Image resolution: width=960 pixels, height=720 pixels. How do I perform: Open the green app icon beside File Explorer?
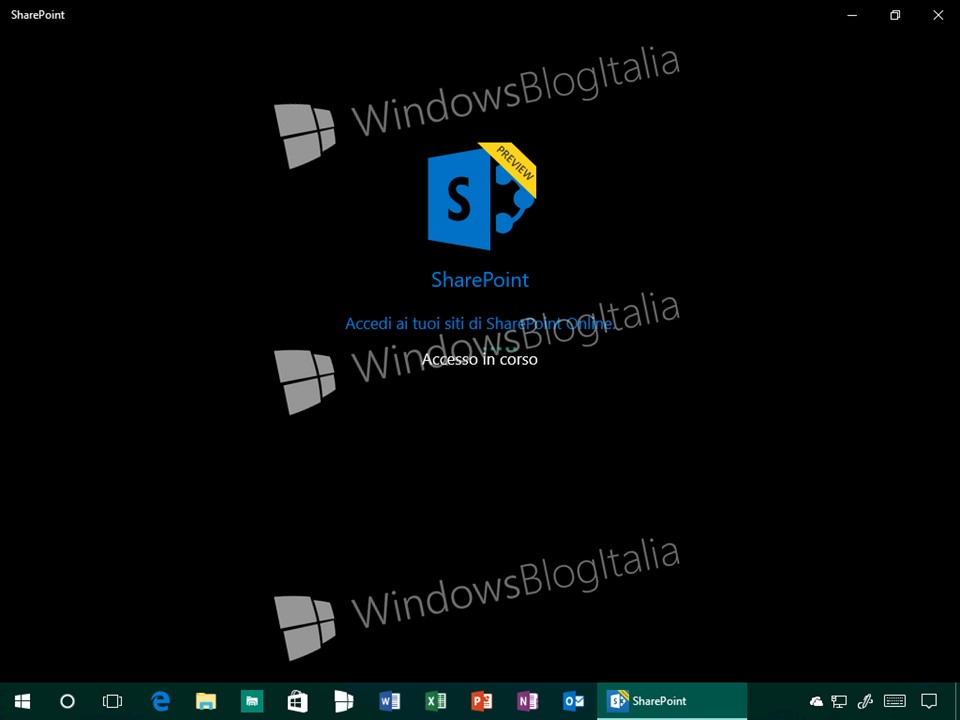click(252, 701)
